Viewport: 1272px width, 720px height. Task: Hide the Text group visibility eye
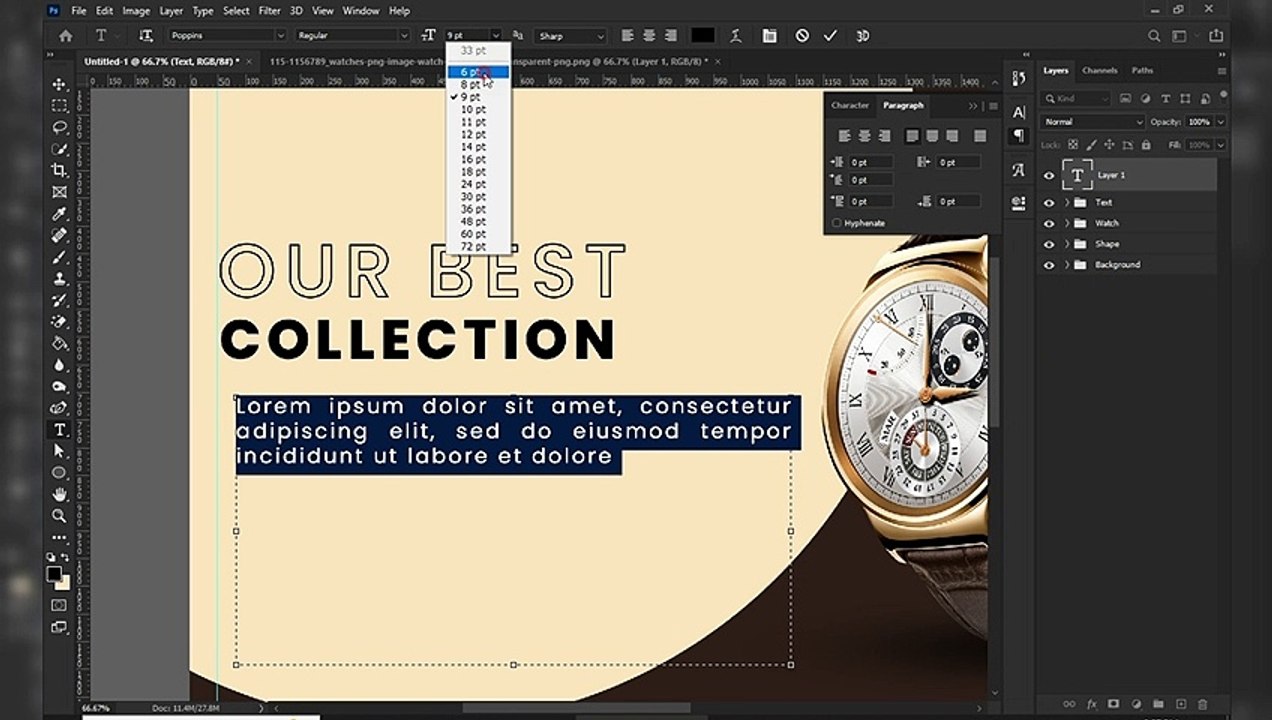[x=1049, y=202]
